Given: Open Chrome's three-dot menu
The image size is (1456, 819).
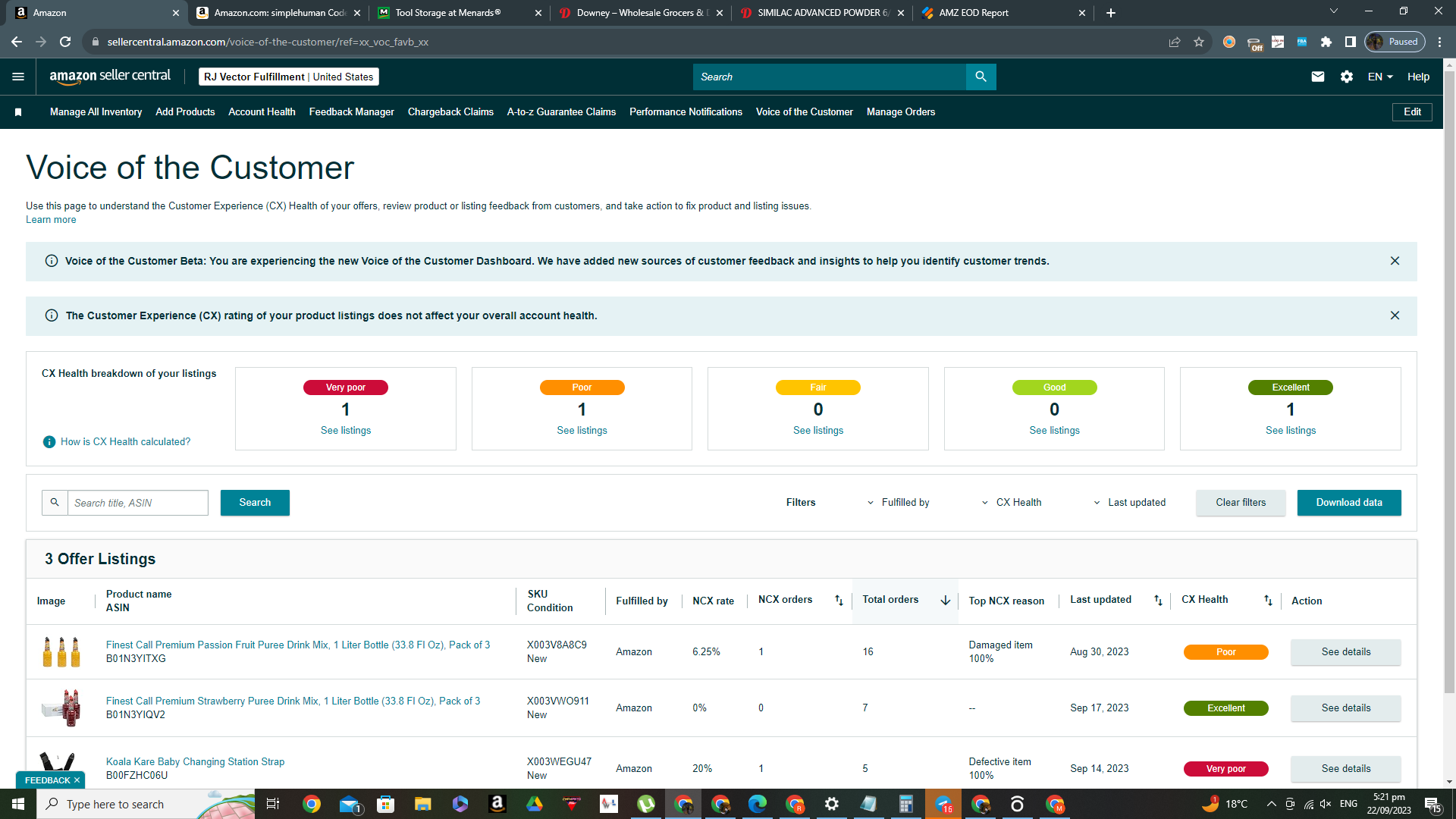Looking at the screenshot, I should (x=1440, y=42).
